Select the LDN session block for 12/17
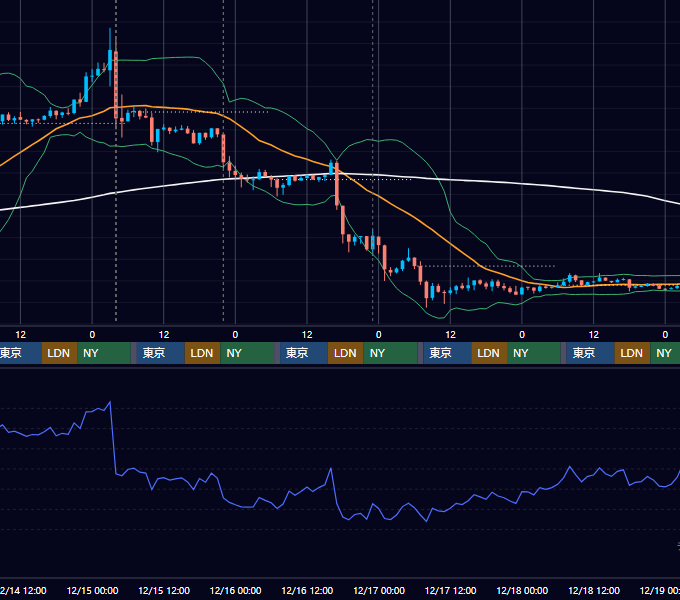 click(489, 353)
